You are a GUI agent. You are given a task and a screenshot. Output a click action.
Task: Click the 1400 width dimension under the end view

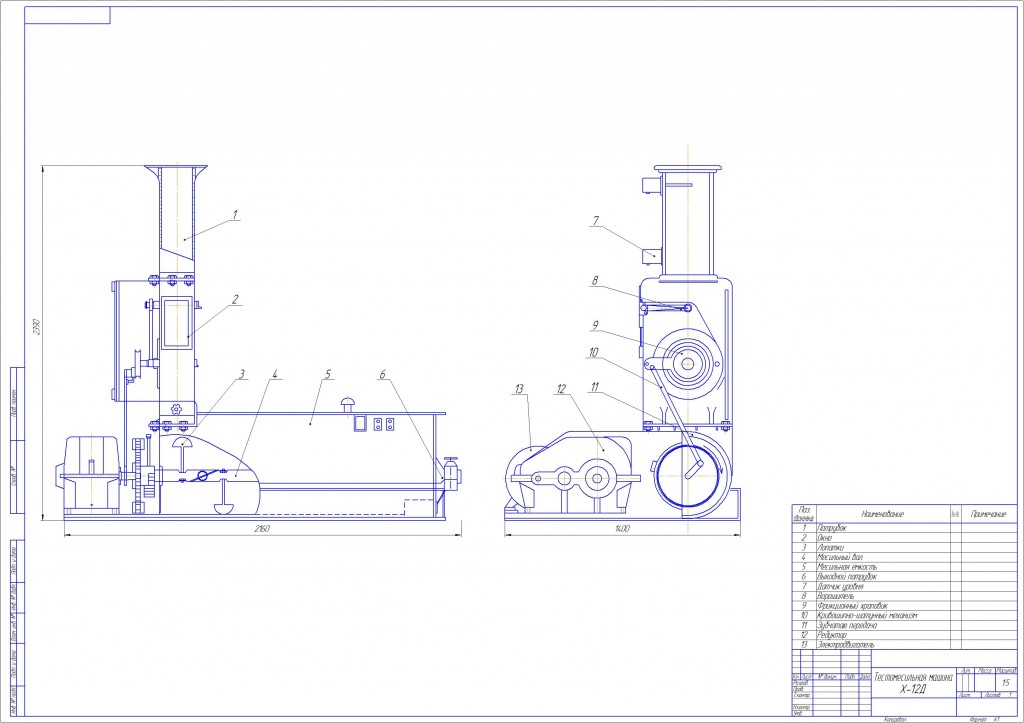click(x=622, y=529)
